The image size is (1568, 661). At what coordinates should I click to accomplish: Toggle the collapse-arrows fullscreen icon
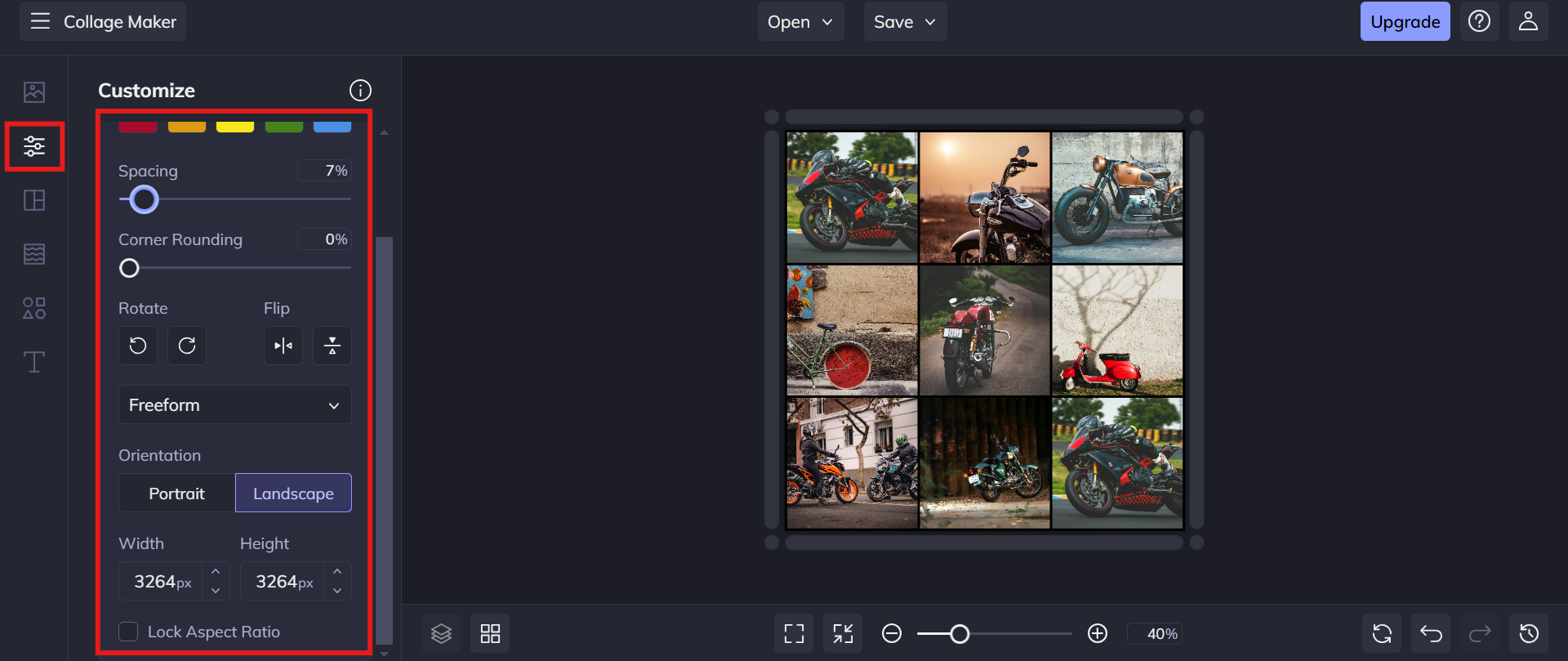(843, 633)
